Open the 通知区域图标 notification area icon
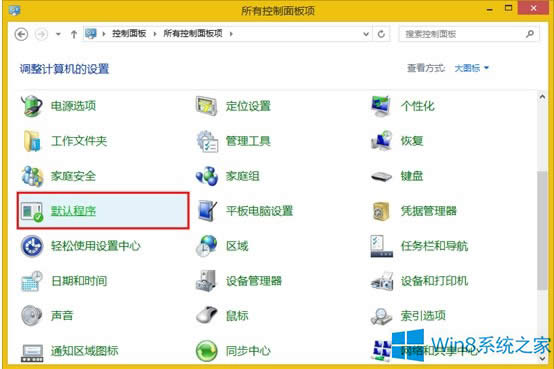The width and height of the screenshot is (554, 369). [x=32, y=353]
